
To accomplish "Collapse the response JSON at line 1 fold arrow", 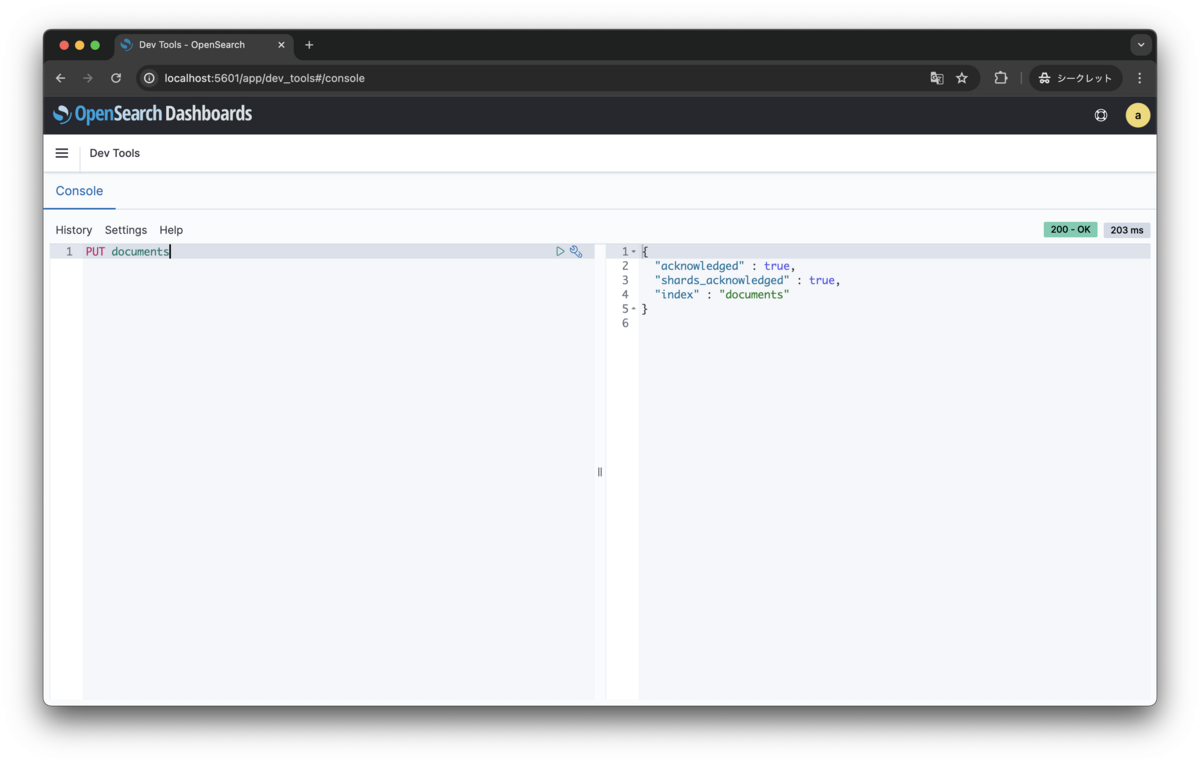I will [x=634, y=252].
